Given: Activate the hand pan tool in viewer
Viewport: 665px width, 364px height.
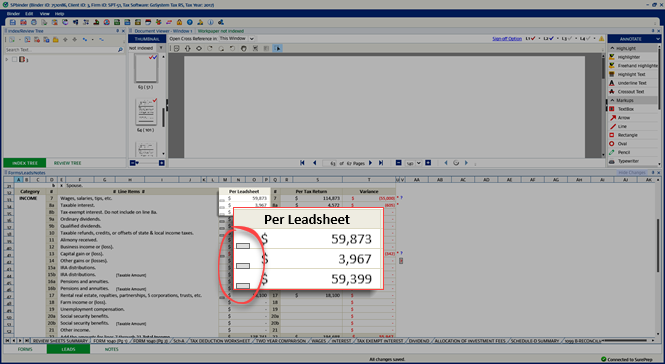Looking at the screenshot, I should (243, 48).
